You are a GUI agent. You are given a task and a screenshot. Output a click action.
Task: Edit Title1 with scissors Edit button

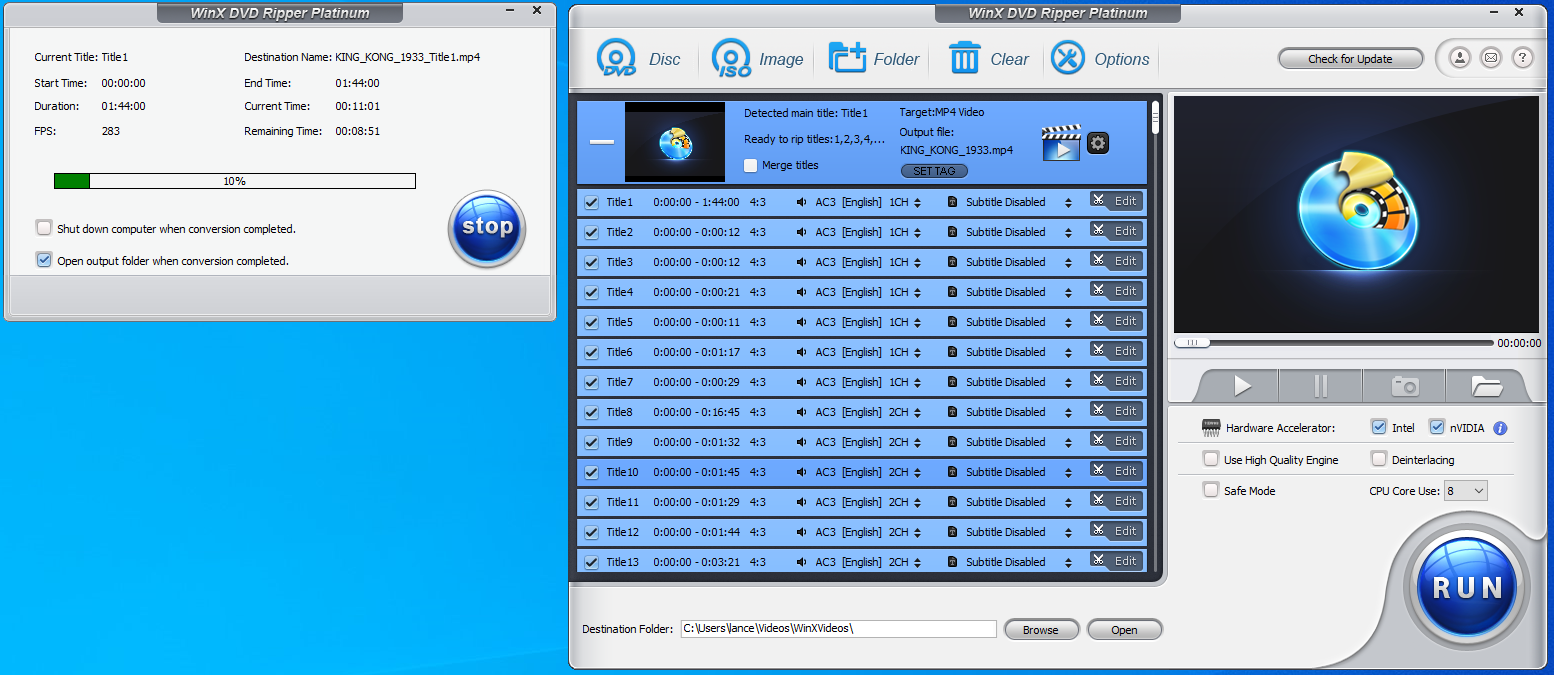[x=1116, y=201]
